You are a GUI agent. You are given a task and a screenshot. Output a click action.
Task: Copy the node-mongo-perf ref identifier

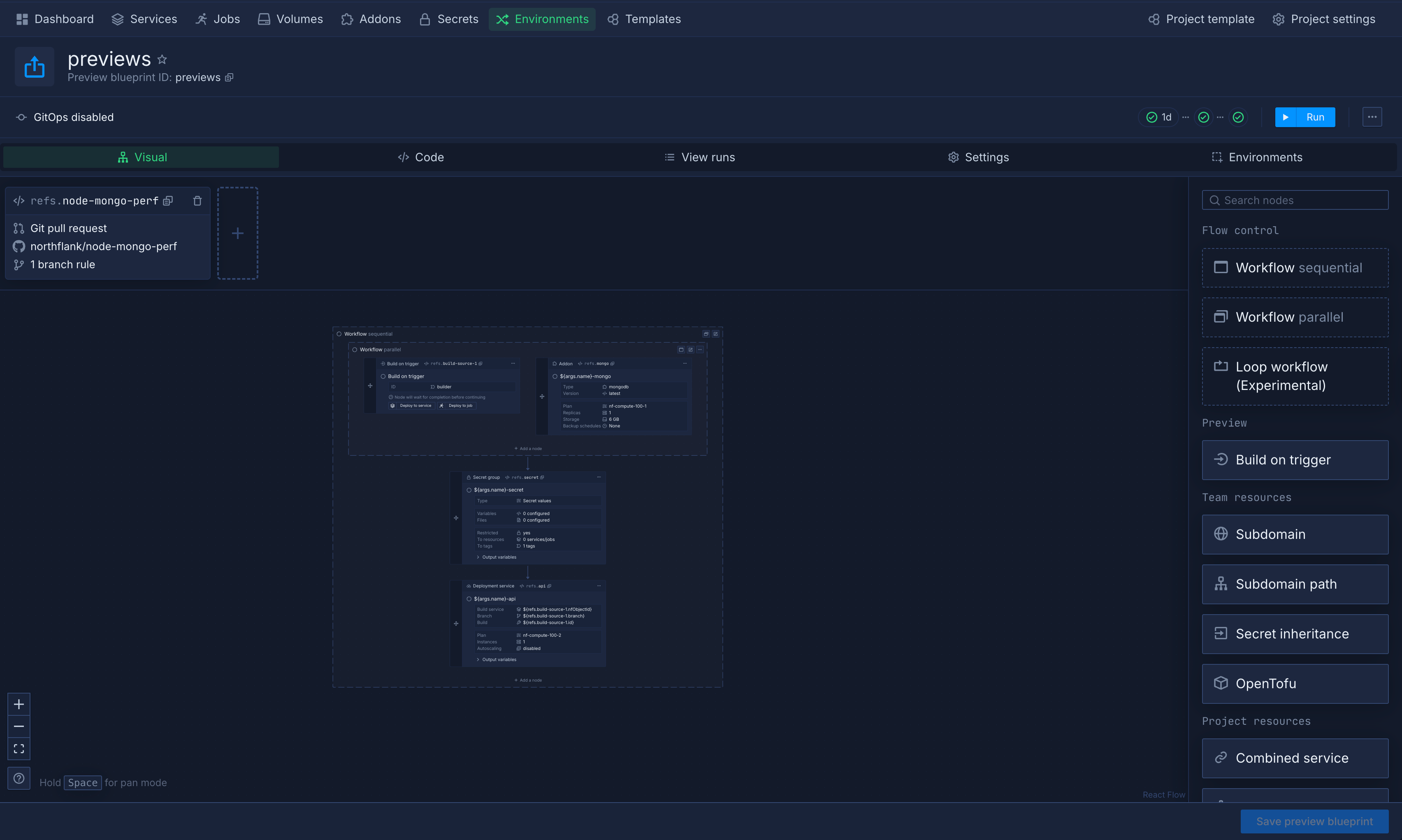point(167,200)
